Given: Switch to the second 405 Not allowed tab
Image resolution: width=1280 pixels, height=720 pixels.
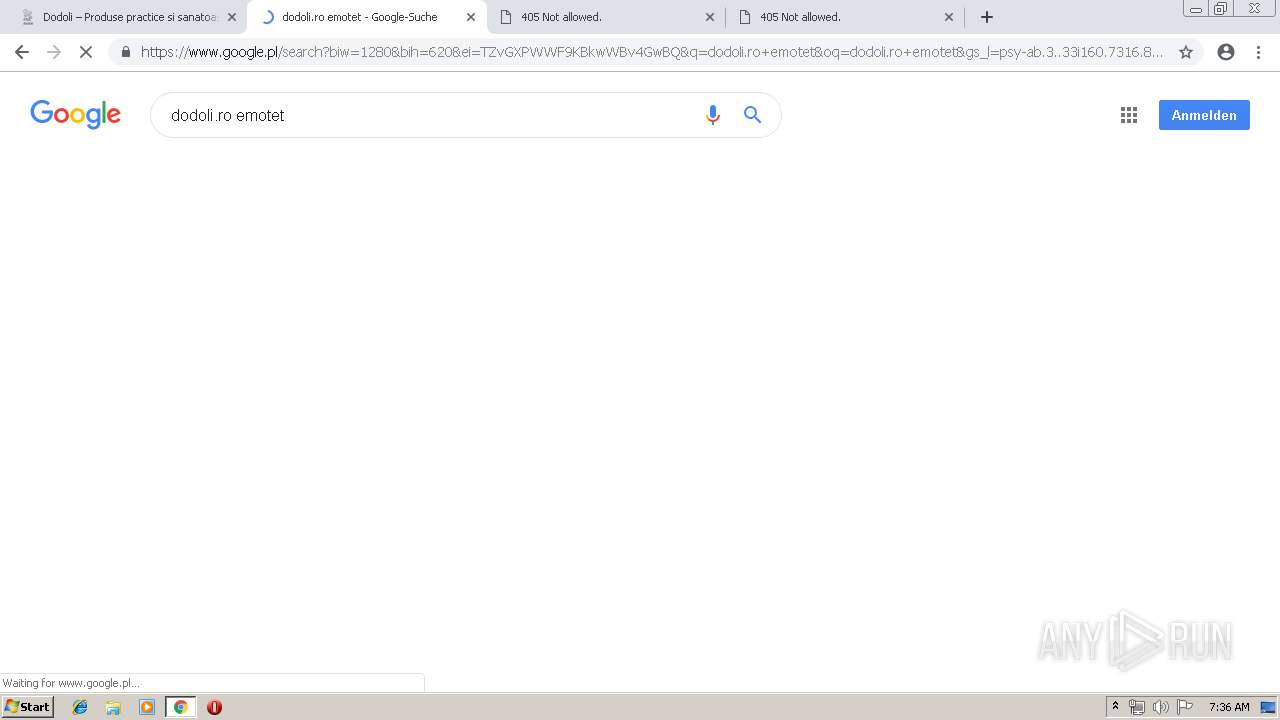Looking at the screenshot, I should click(843, 17).
